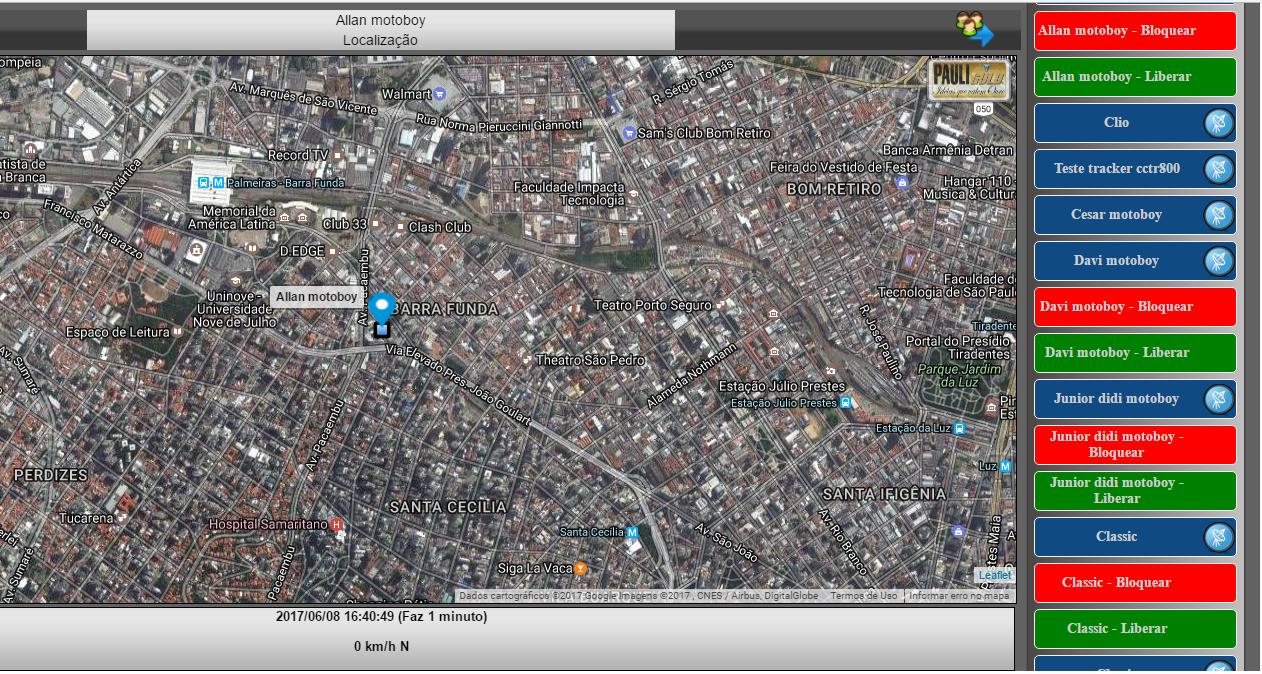1262x674 pixels.
Task: Open Termos de Uso link on map
Action: [x=863, y=596]
